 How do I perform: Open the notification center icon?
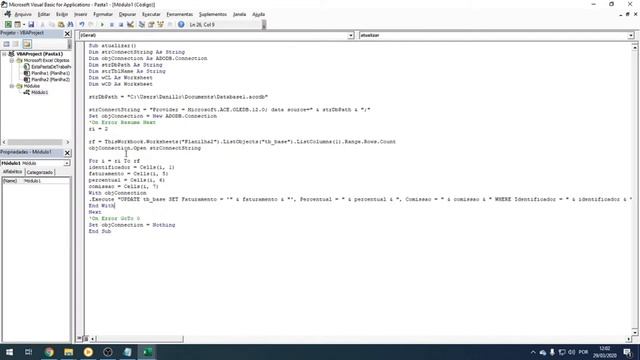click(628, 352)
